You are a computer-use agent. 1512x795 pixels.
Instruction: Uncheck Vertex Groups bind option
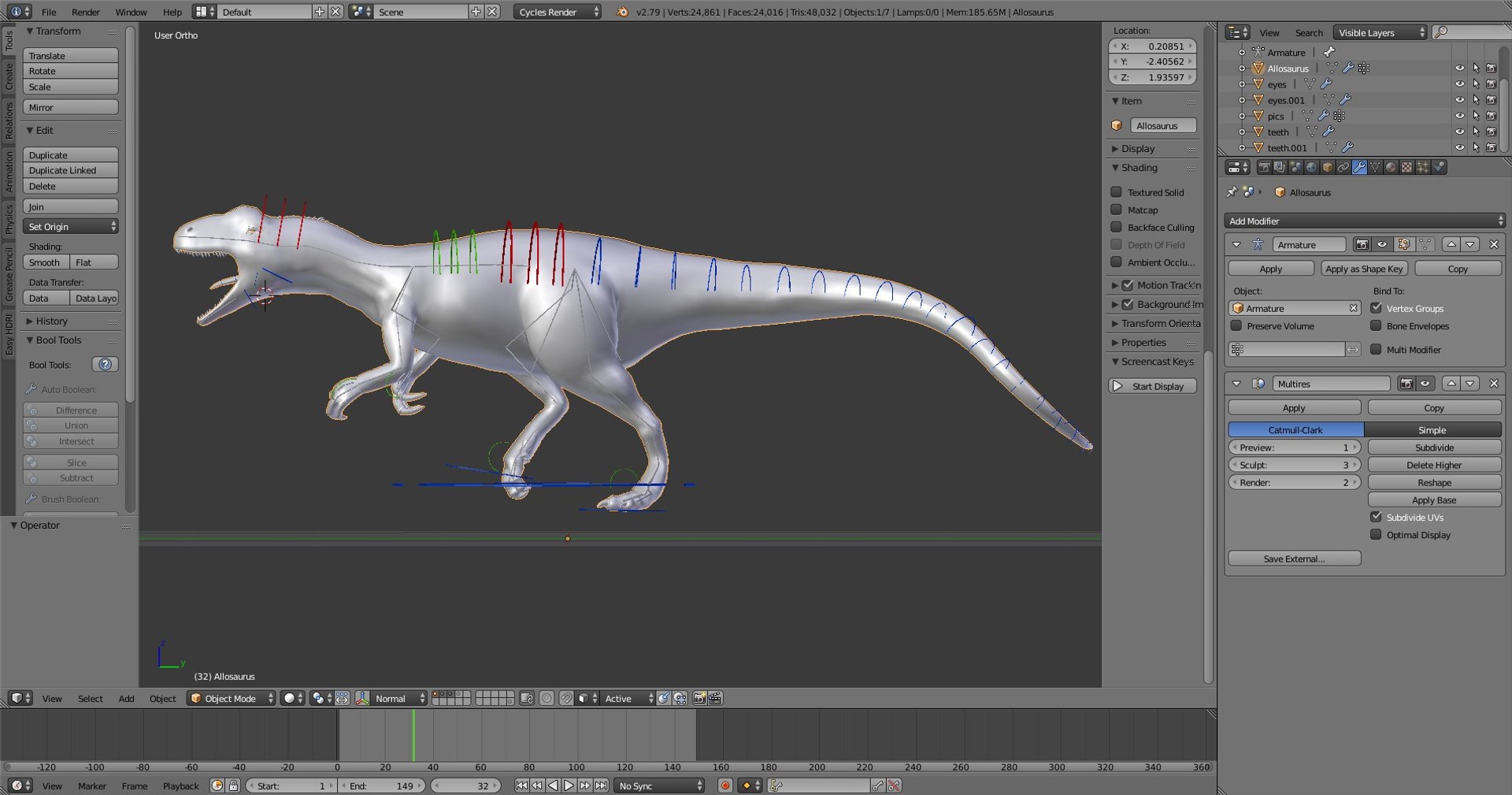coord(1376,308)
